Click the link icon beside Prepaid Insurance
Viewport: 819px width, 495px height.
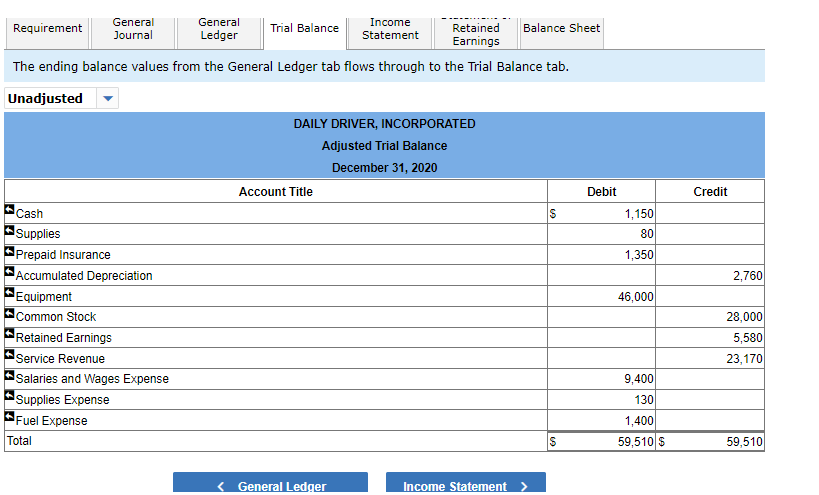(9, 251)
